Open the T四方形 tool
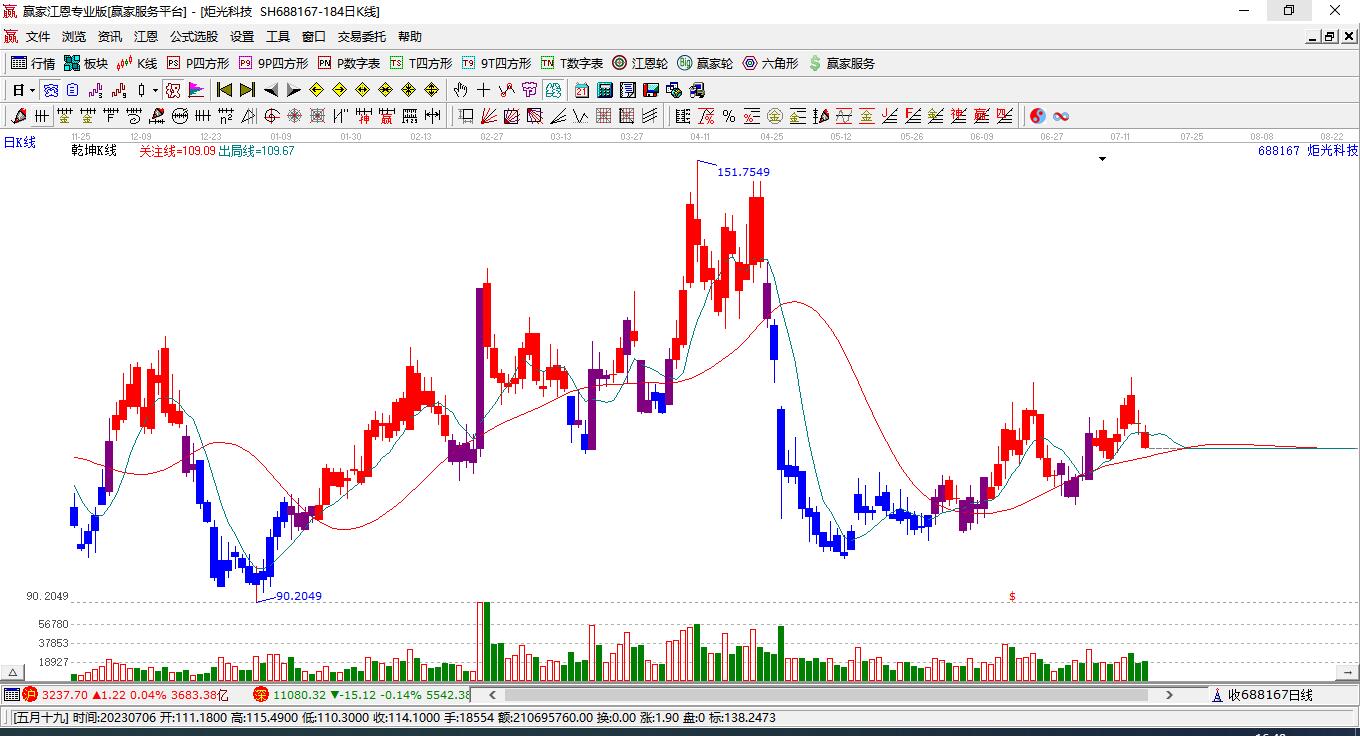 click(421, 63)
